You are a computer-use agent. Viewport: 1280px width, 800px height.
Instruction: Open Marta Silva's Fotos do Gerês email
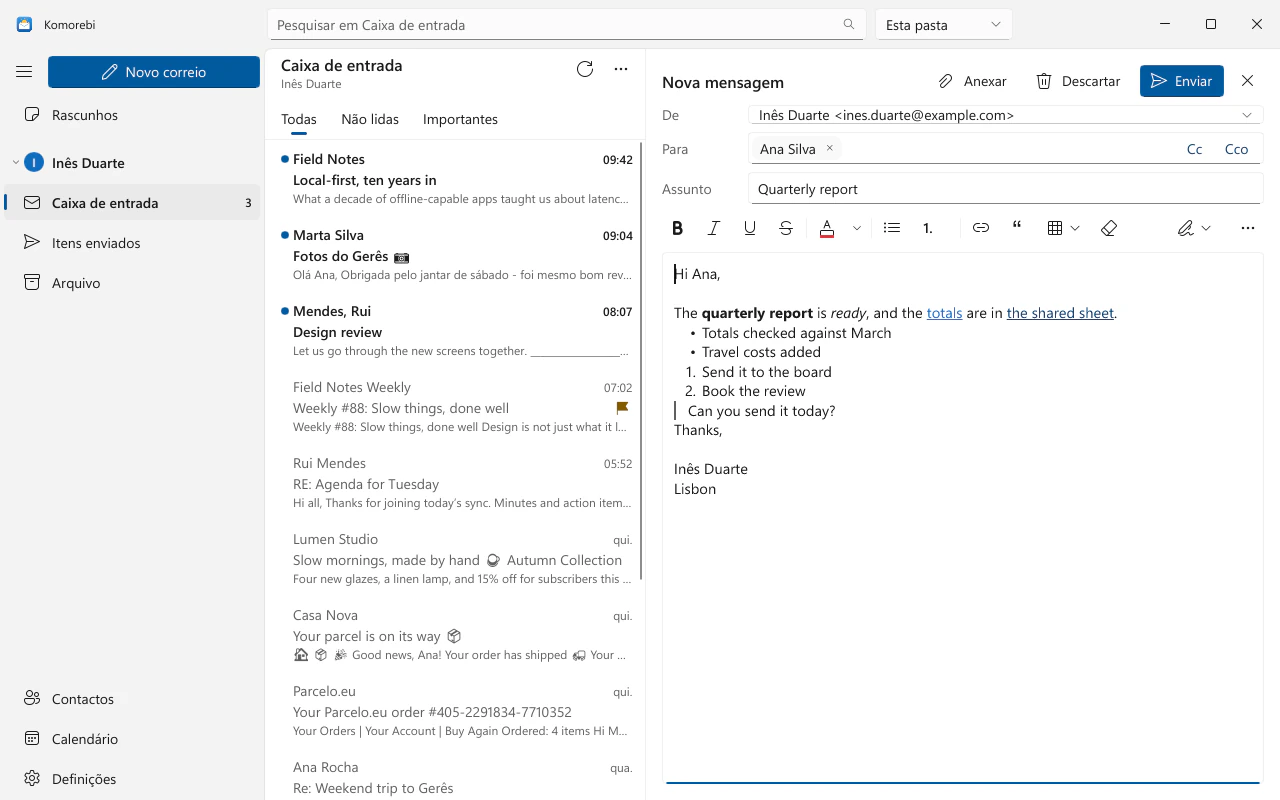pyautogui.click(x=456, y=256)
